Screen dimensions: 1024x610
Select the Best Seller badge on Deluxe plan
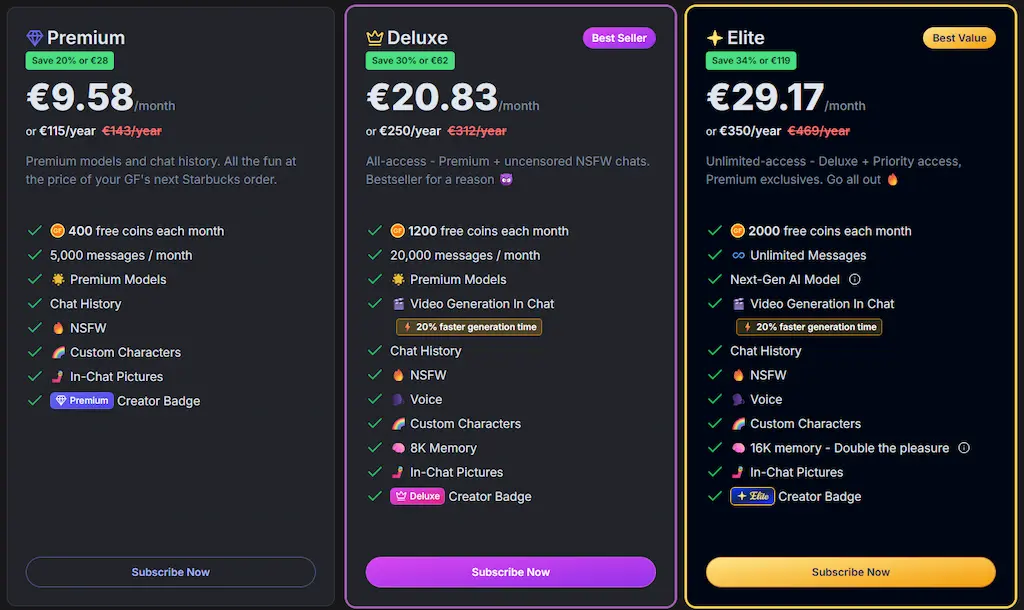click(x=618, y=37)
